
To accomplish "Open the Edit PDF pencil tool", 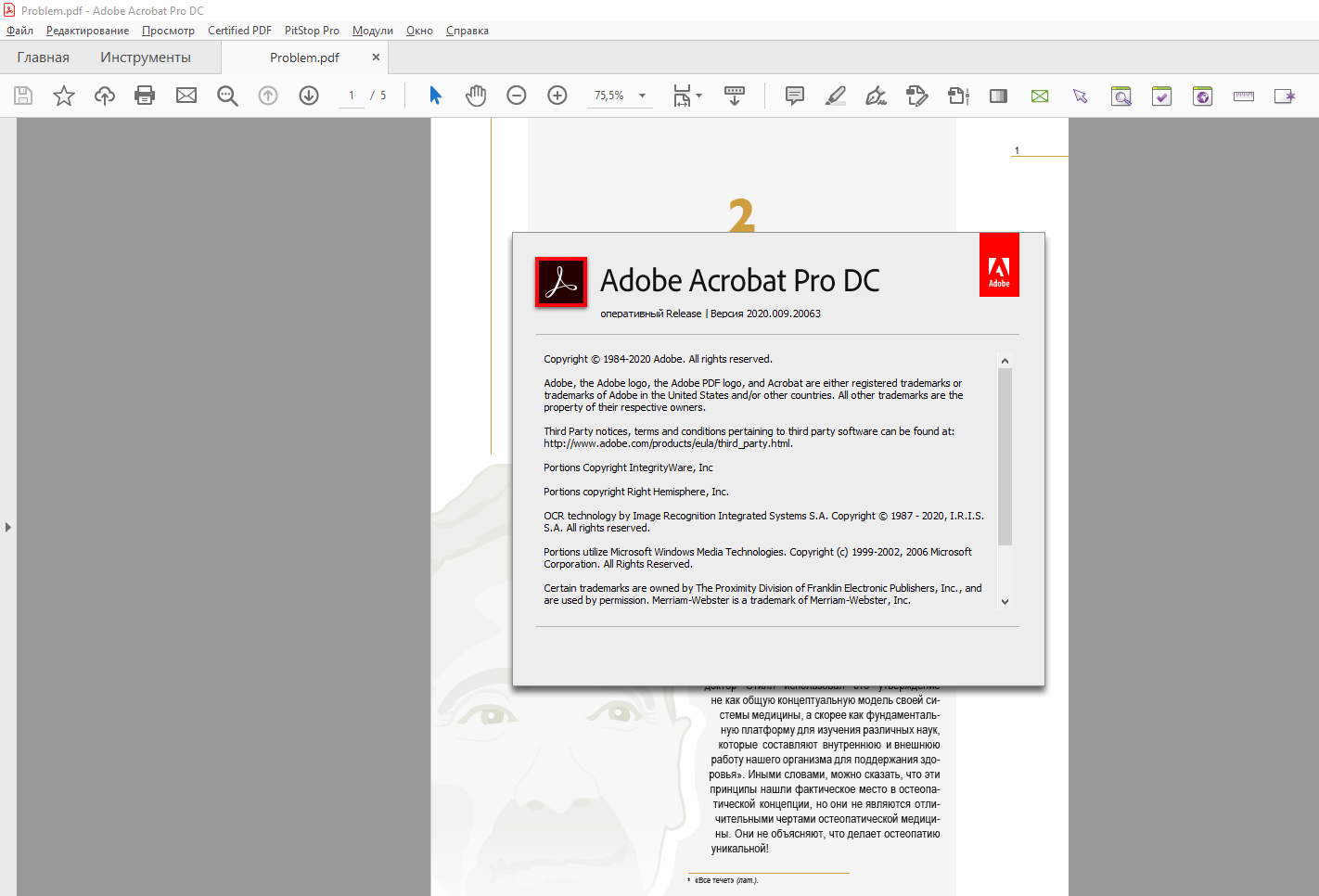I will coord(917,96).
